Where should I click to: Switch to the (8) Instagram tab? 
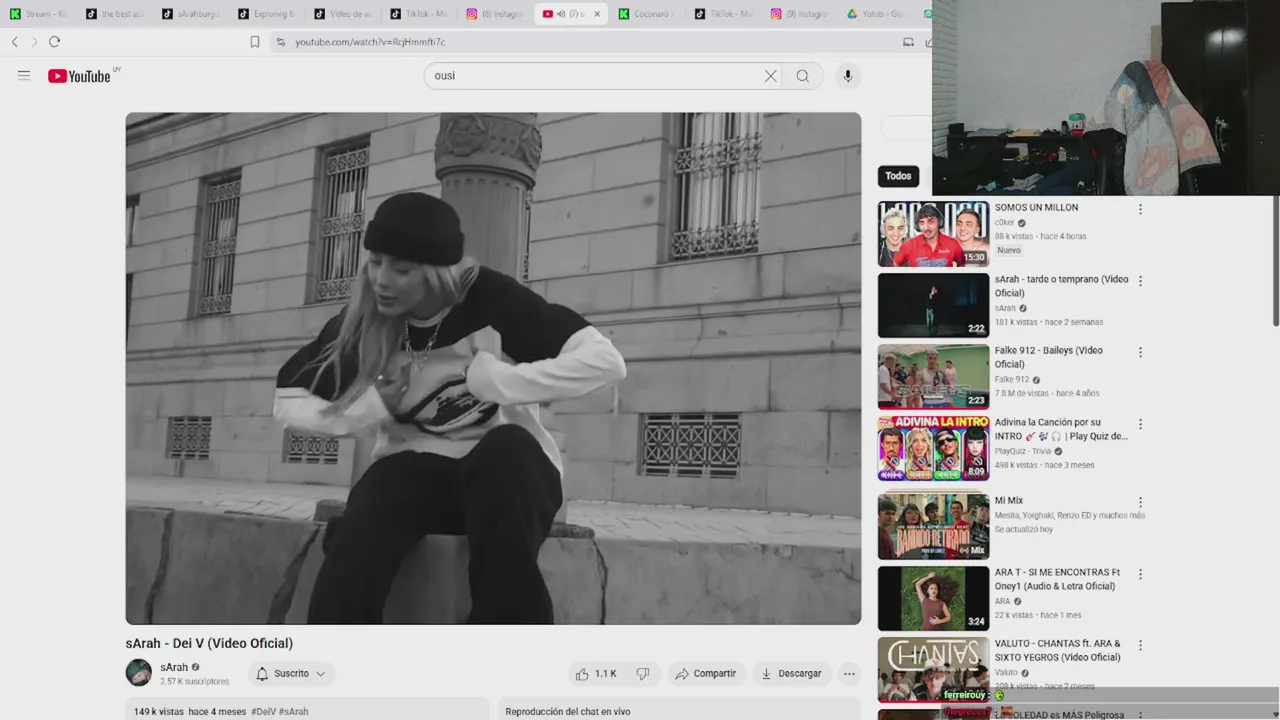tap(496, 14)
